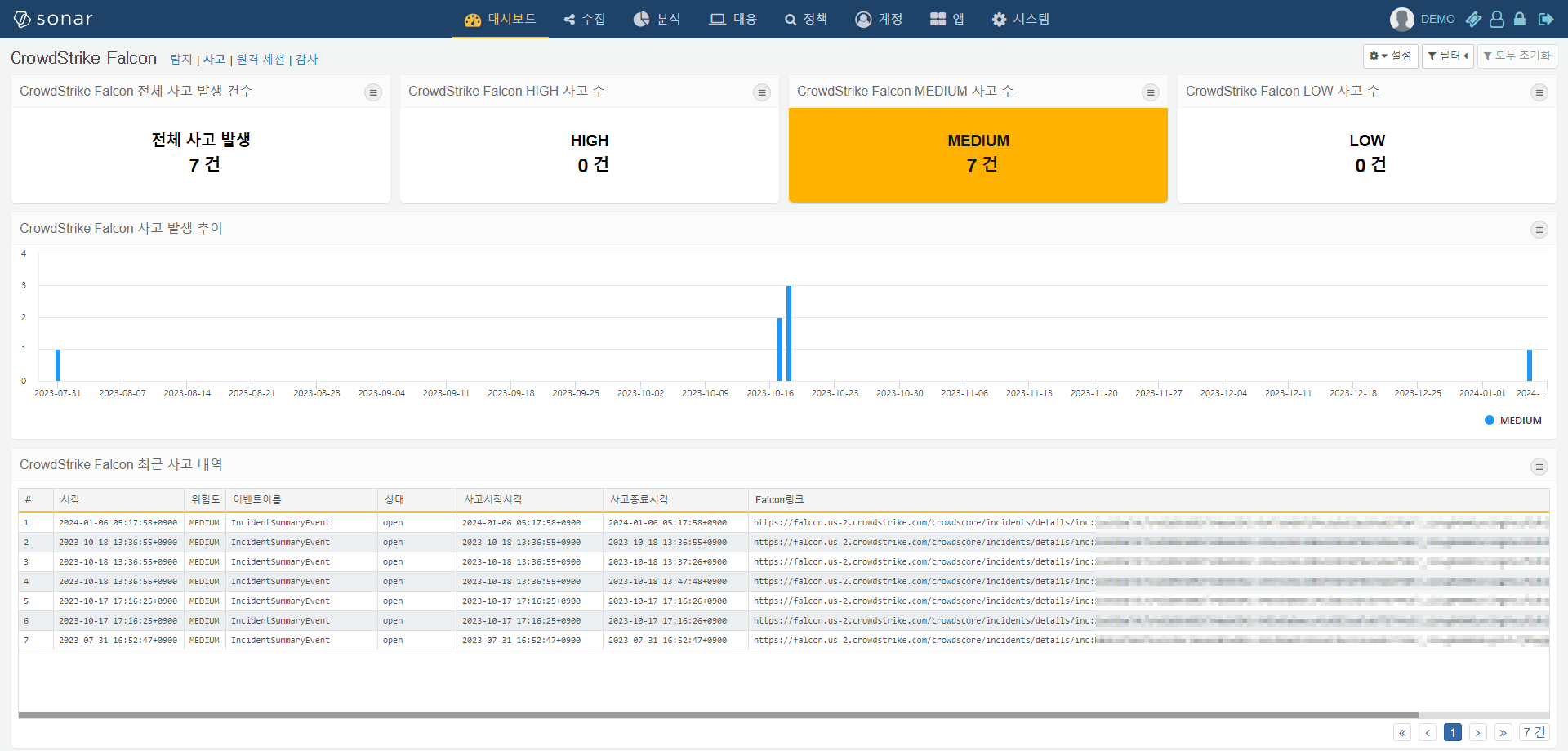Go to last page of table
The height and width of the screenshot is (751, 1568).
(x=1503, y=732)
